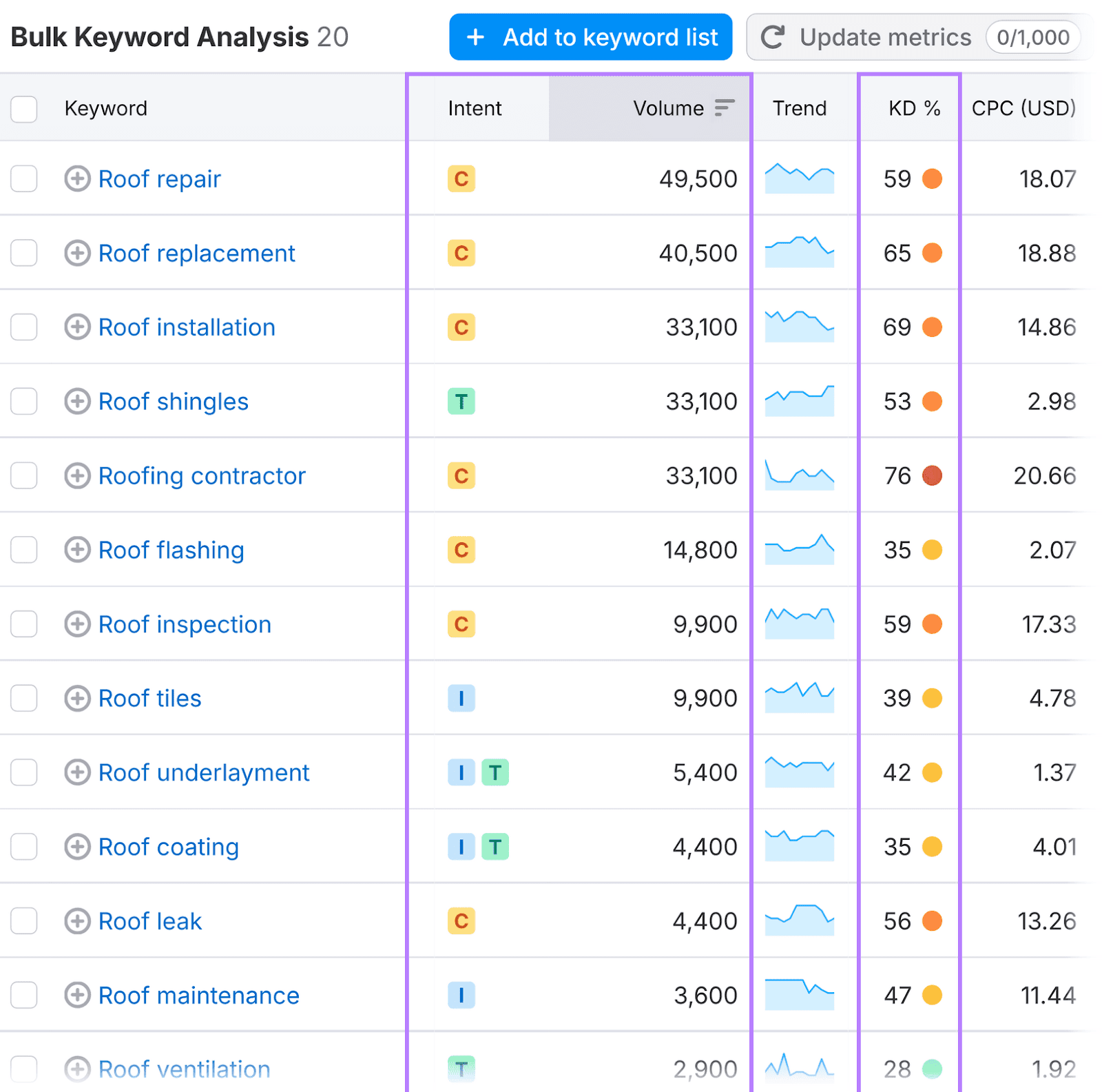1102x1092 pixels.
Task: Open the Roof inspection keyword link
Action: 185,624
